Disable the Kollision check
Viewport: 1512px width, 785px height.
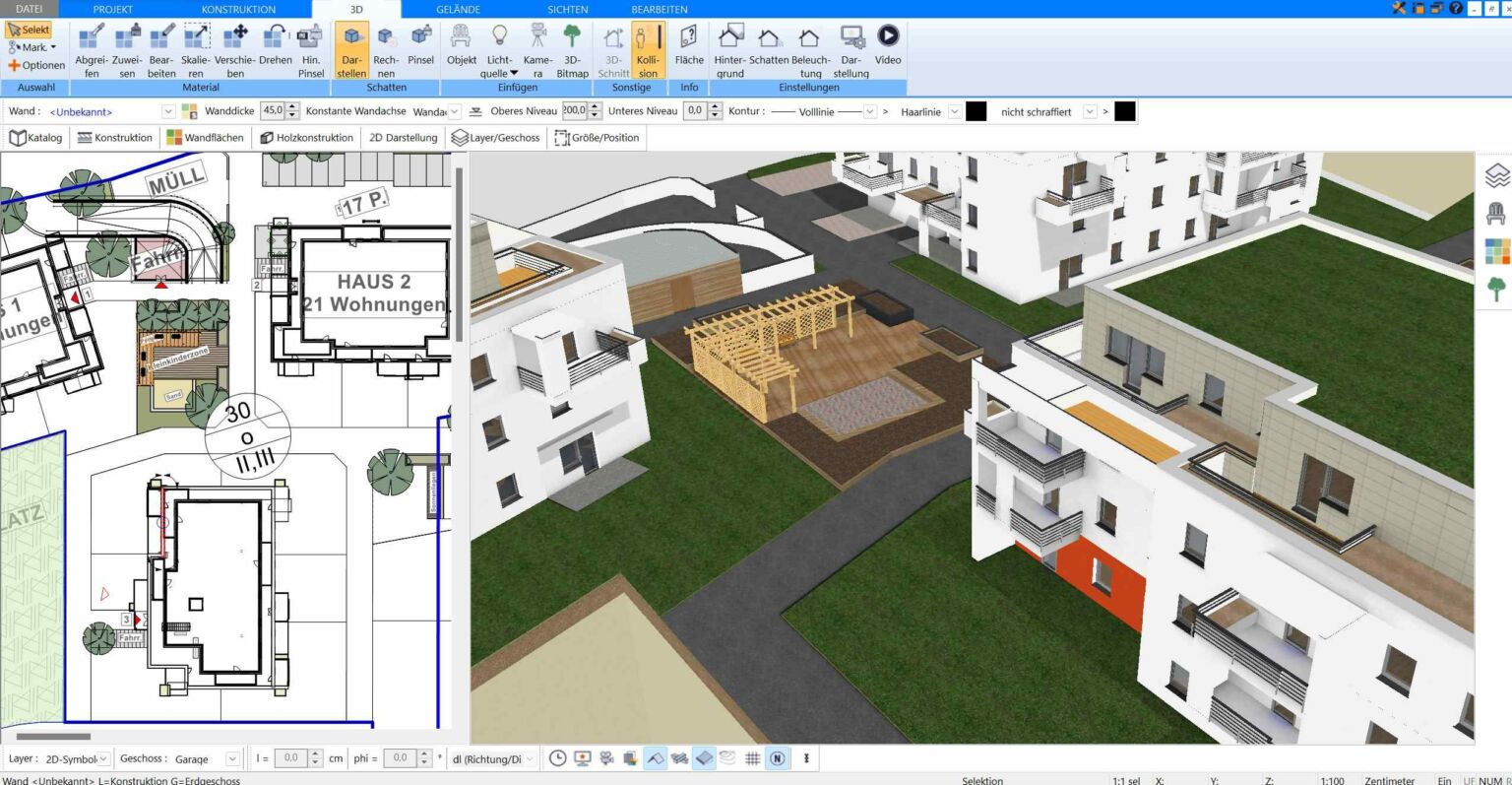click(648, 49)
